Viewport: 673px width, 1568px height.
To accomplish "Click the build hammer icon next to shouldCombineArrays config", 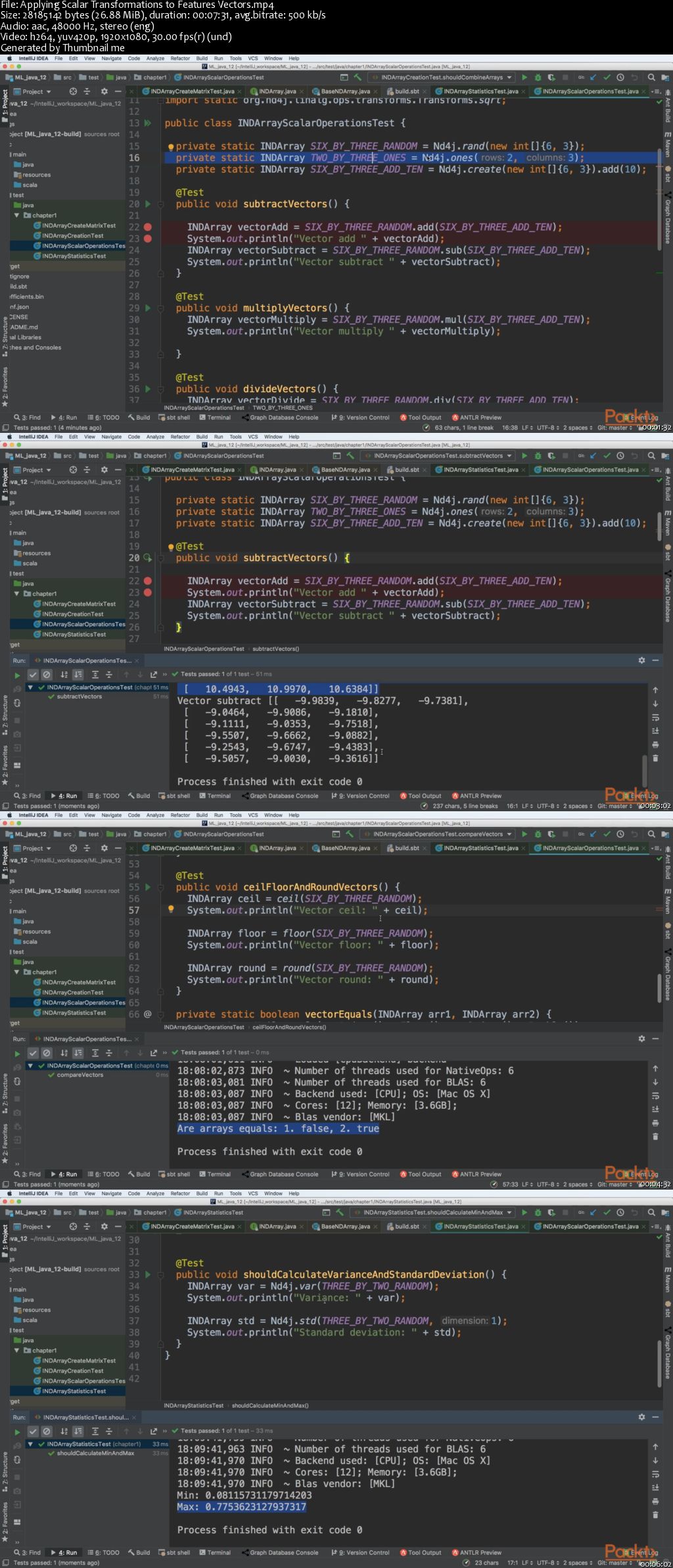I will click(x=357, y=78).
